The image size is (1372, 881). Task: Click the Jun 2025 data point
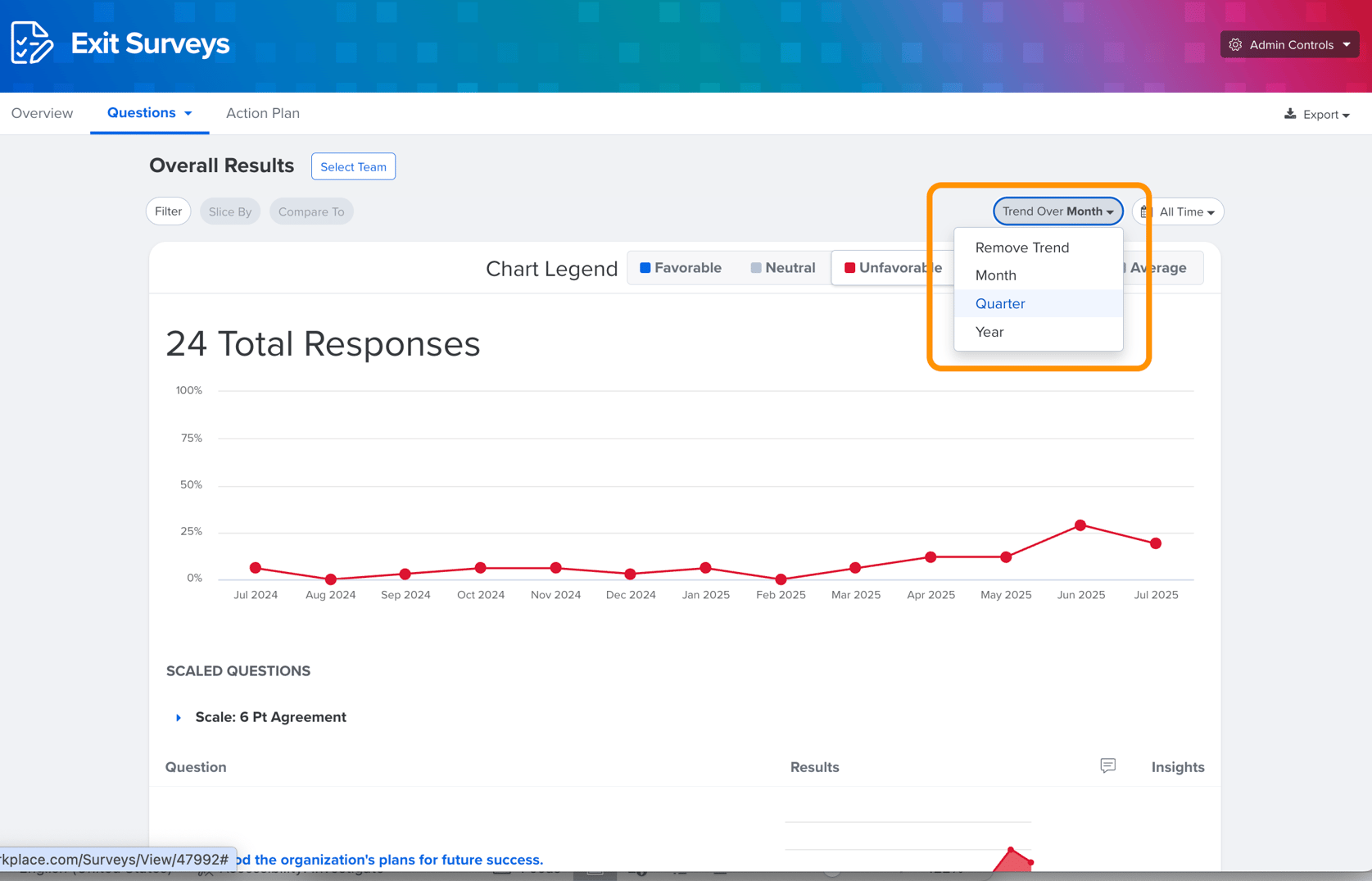tap(1080, 525)
